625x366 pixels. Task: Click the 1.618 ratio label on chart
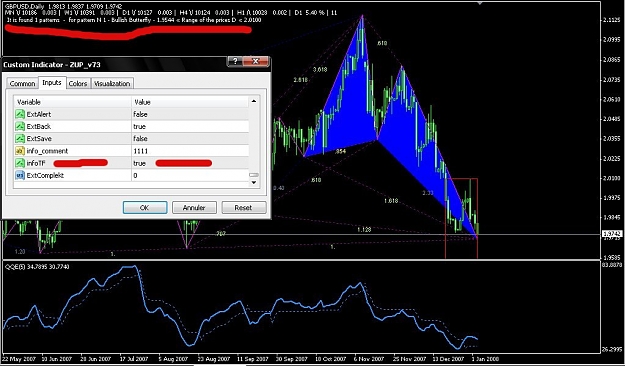pyautogui.click(x=390, y=201)
